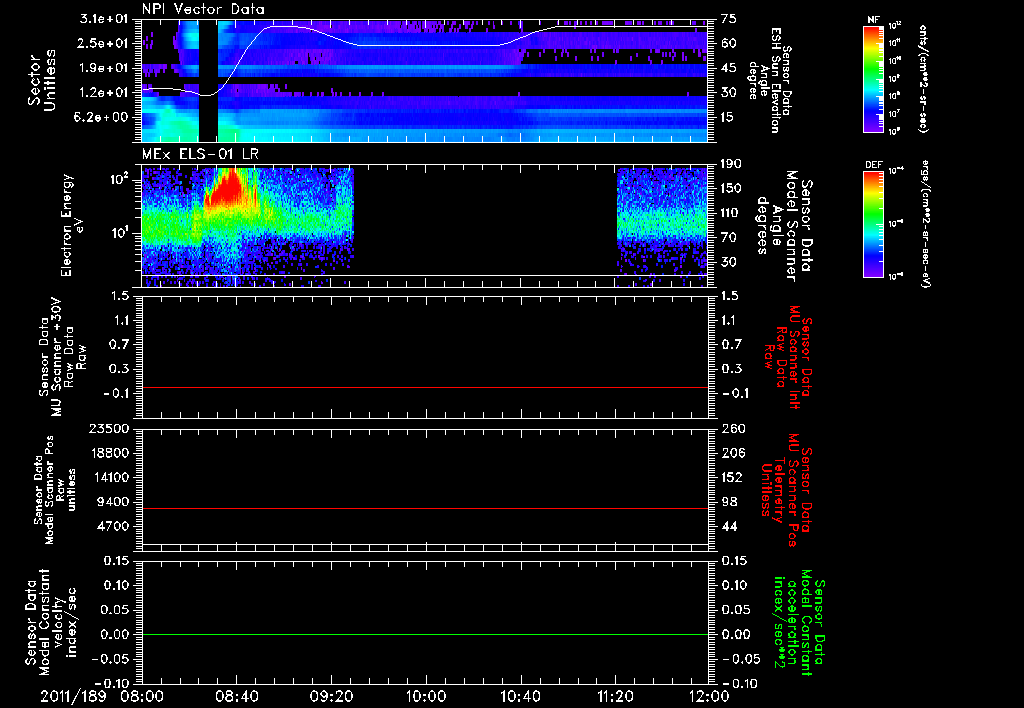This screenshot has width=1024, height=708.
Task: Click the "110" scanner angle tick label
Action: 731,213
